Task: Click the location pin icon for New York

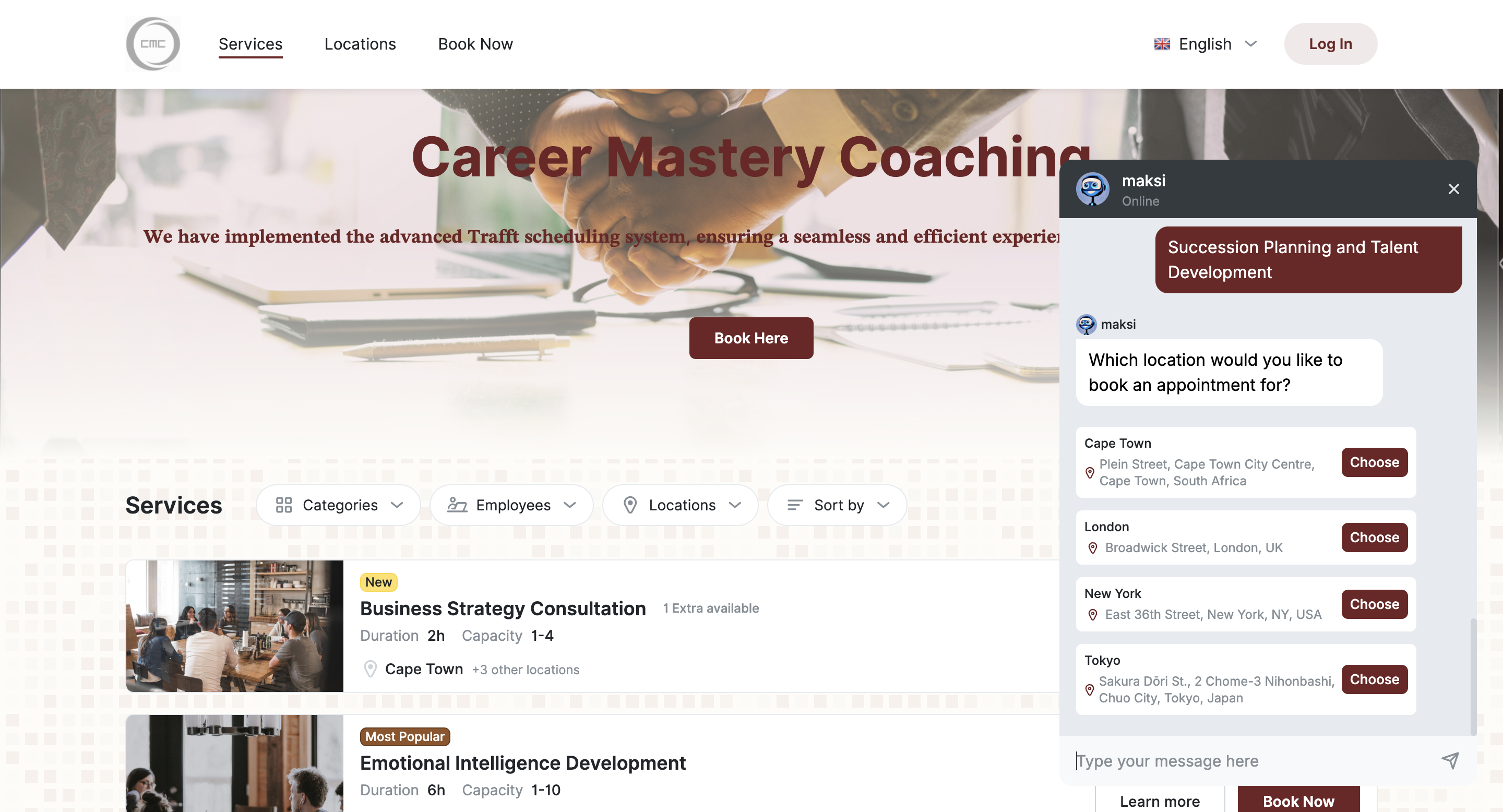Action: (1091, 615)
